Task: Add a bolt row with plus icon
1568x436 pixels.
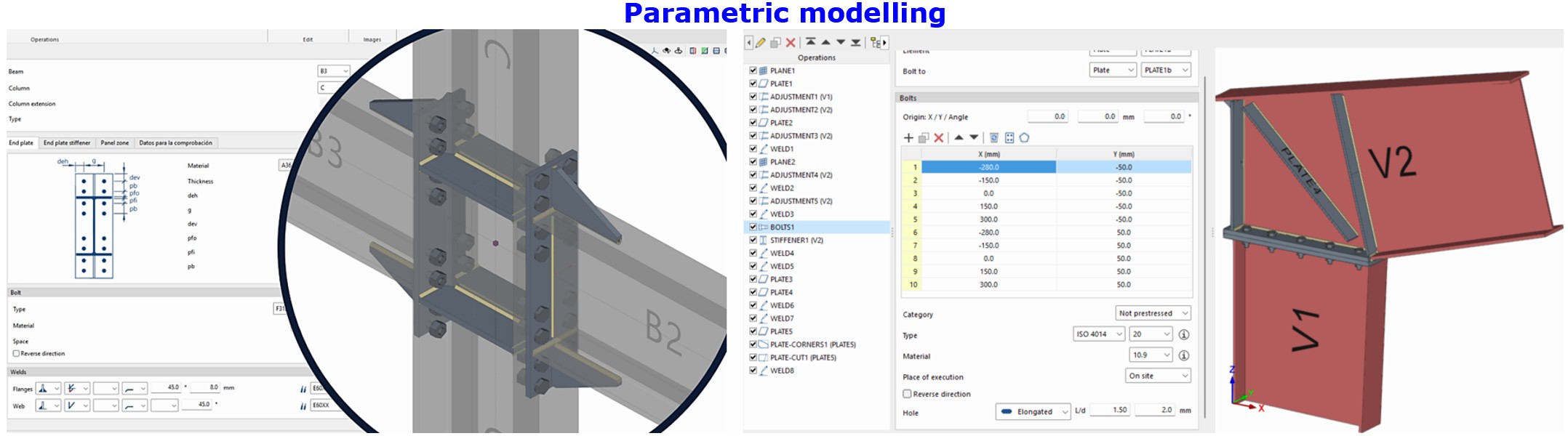Action: [x=908, y=137]
